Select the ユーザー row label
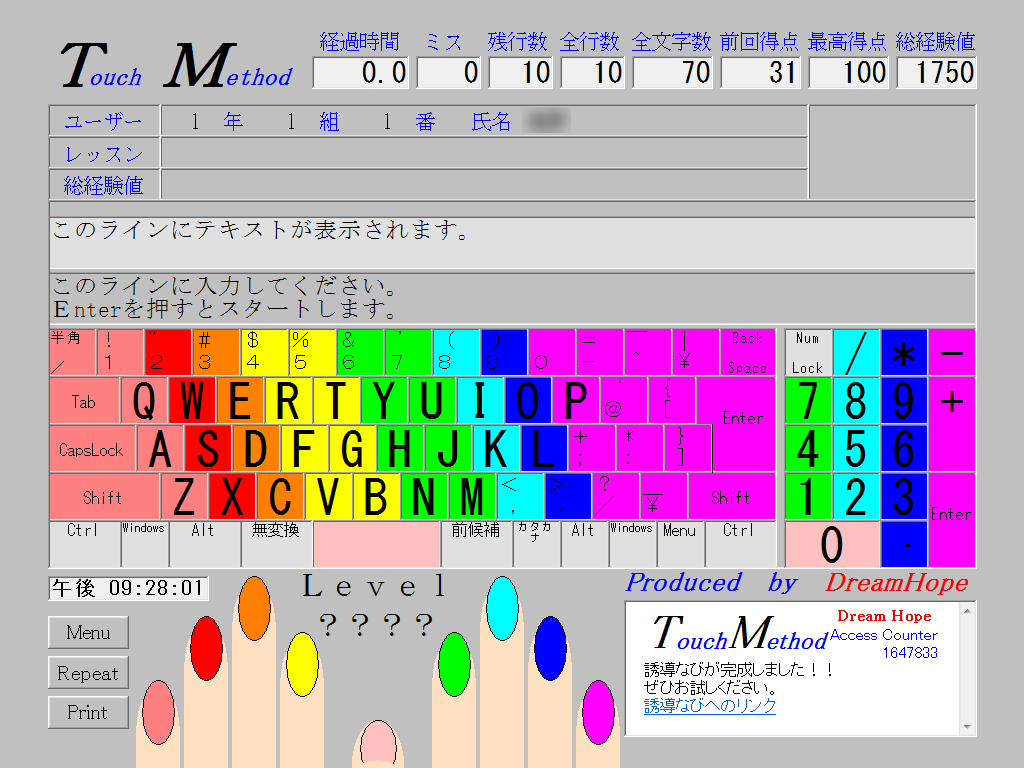The height and width of the screenshot is (768, 1024). click(103, 120)
